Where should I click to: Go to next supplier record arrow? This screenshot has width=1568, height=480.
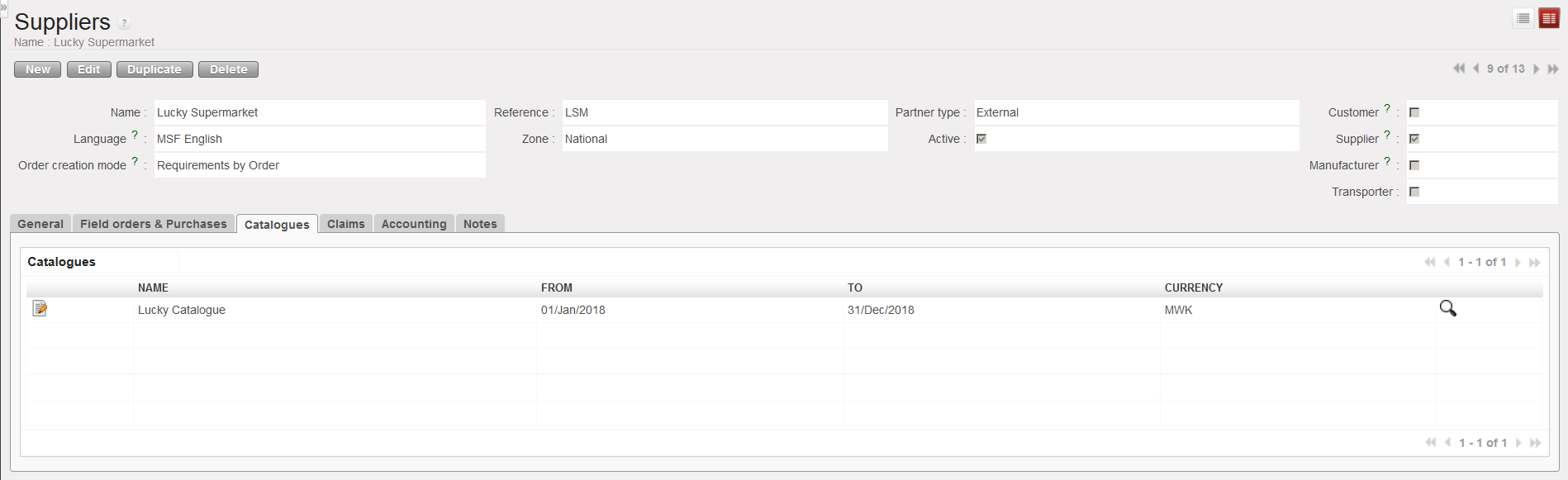coord(1537,69)
